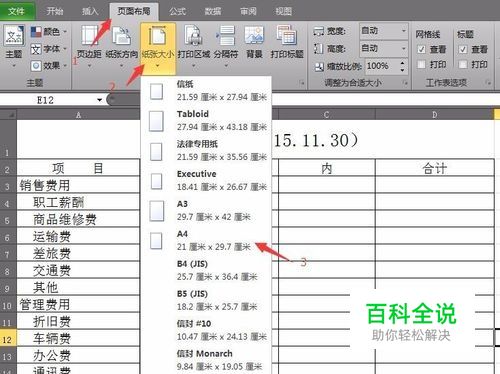500x374 pixels.
Task: Open the 字体 theme fonts menu
Action: pos(49,49)
